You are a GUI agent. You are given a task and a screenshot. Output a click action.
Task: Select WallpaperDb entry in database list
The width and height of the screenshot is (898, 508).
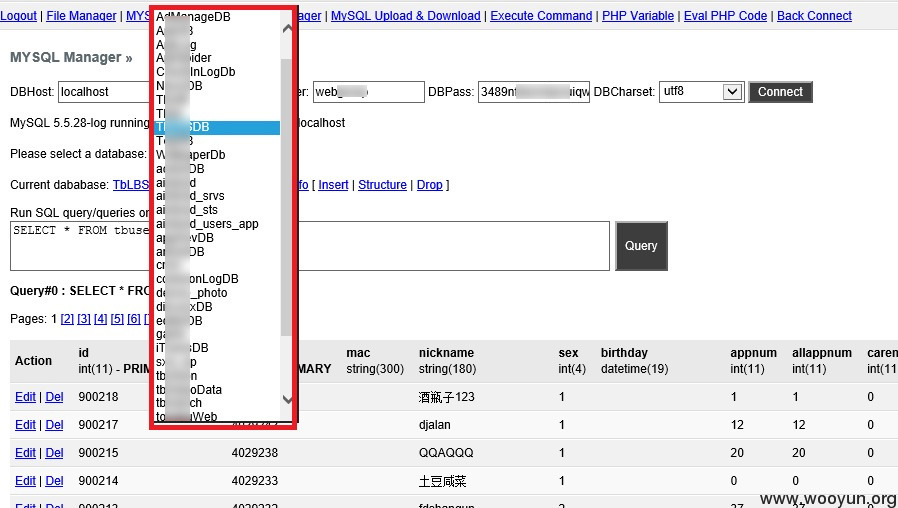click(191, 155)
